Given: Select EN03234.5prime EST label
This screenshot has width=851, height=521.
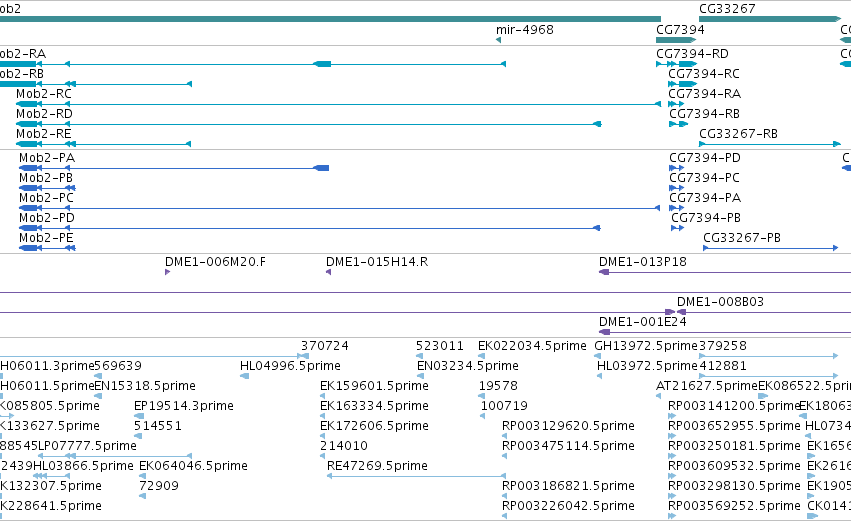Looking at the screenshot, I should 467,366.
